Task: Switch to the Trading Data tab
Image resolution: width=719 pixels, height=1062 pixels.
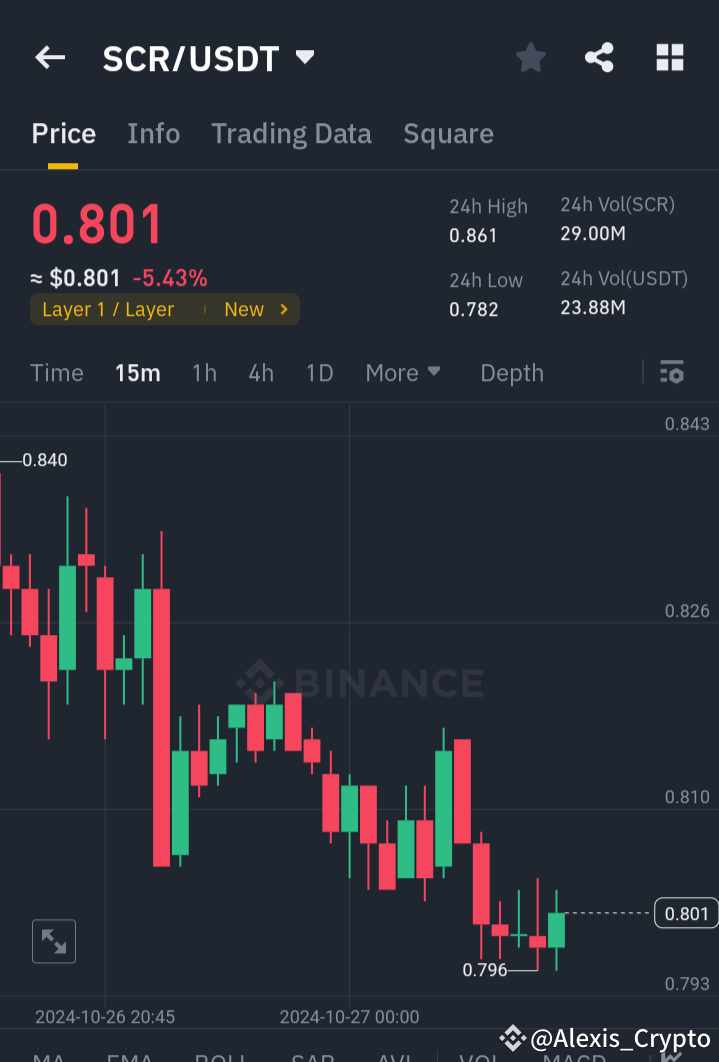Action: [291, 133]
